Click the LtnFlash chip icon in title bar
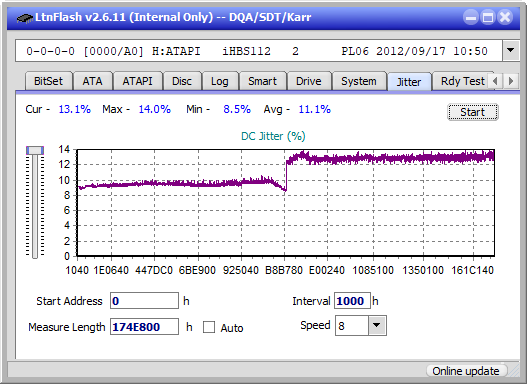527x384 pixels. coord(25,17)
